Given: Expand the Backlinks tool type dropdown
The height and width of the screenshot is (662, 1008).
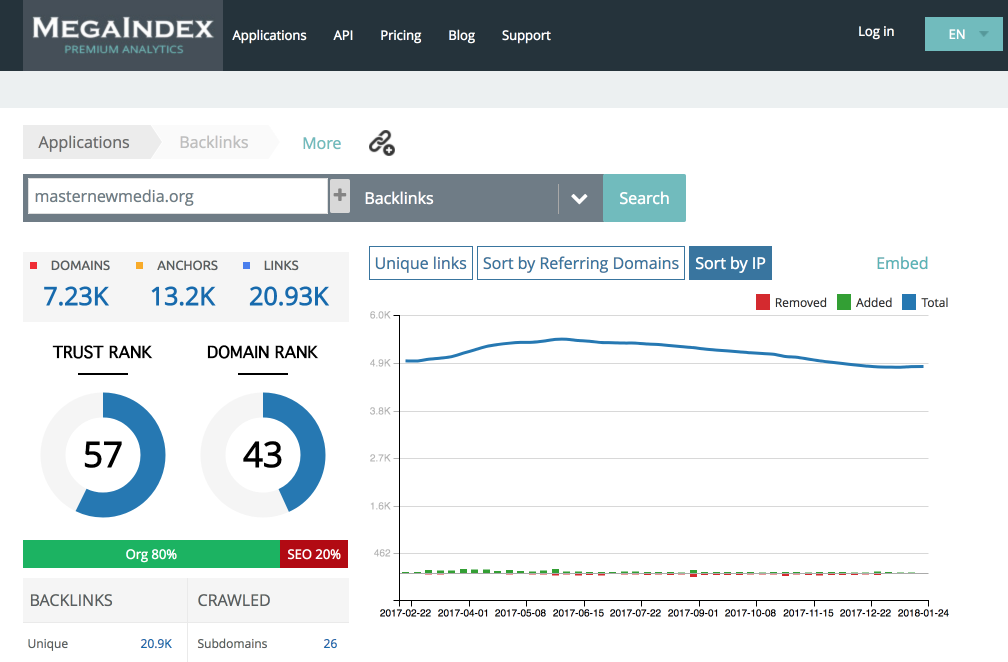Looking at the screenshot, I should coord(579,199).
